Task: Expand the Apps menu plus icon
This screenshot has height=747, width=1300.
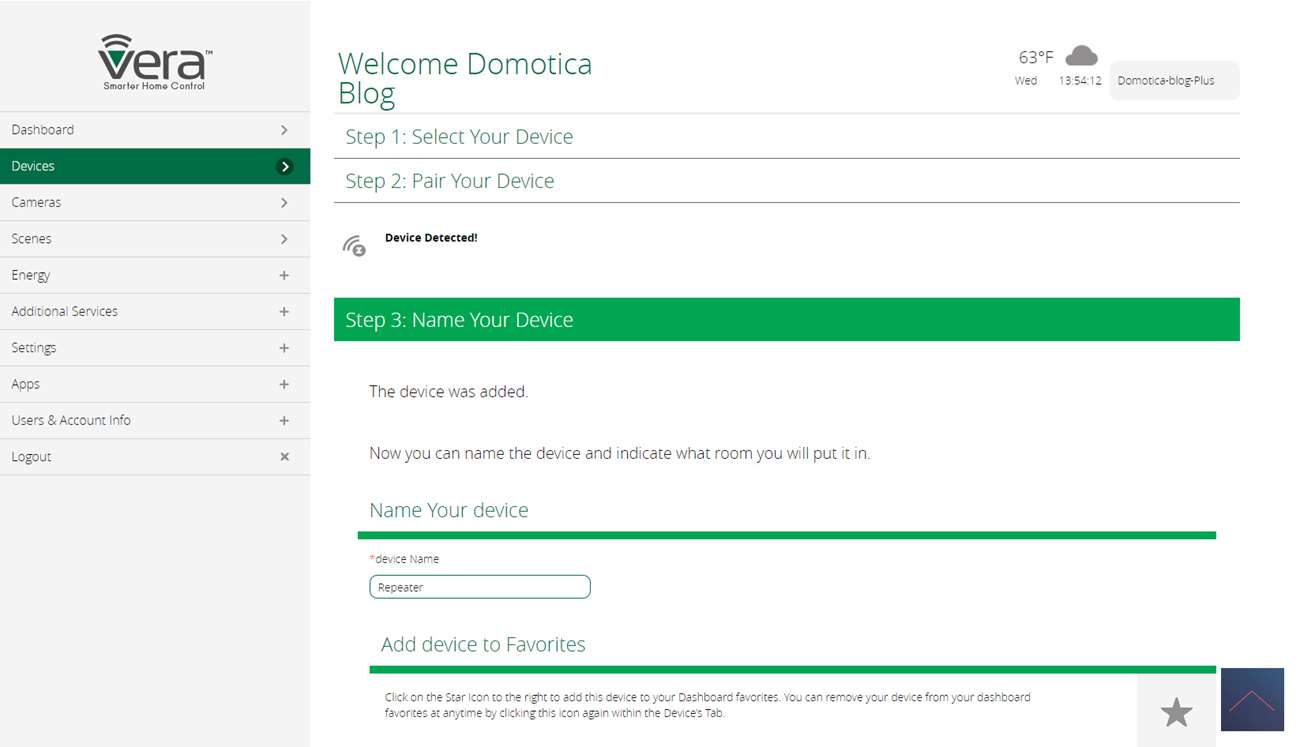Action: tap(284, 384)
